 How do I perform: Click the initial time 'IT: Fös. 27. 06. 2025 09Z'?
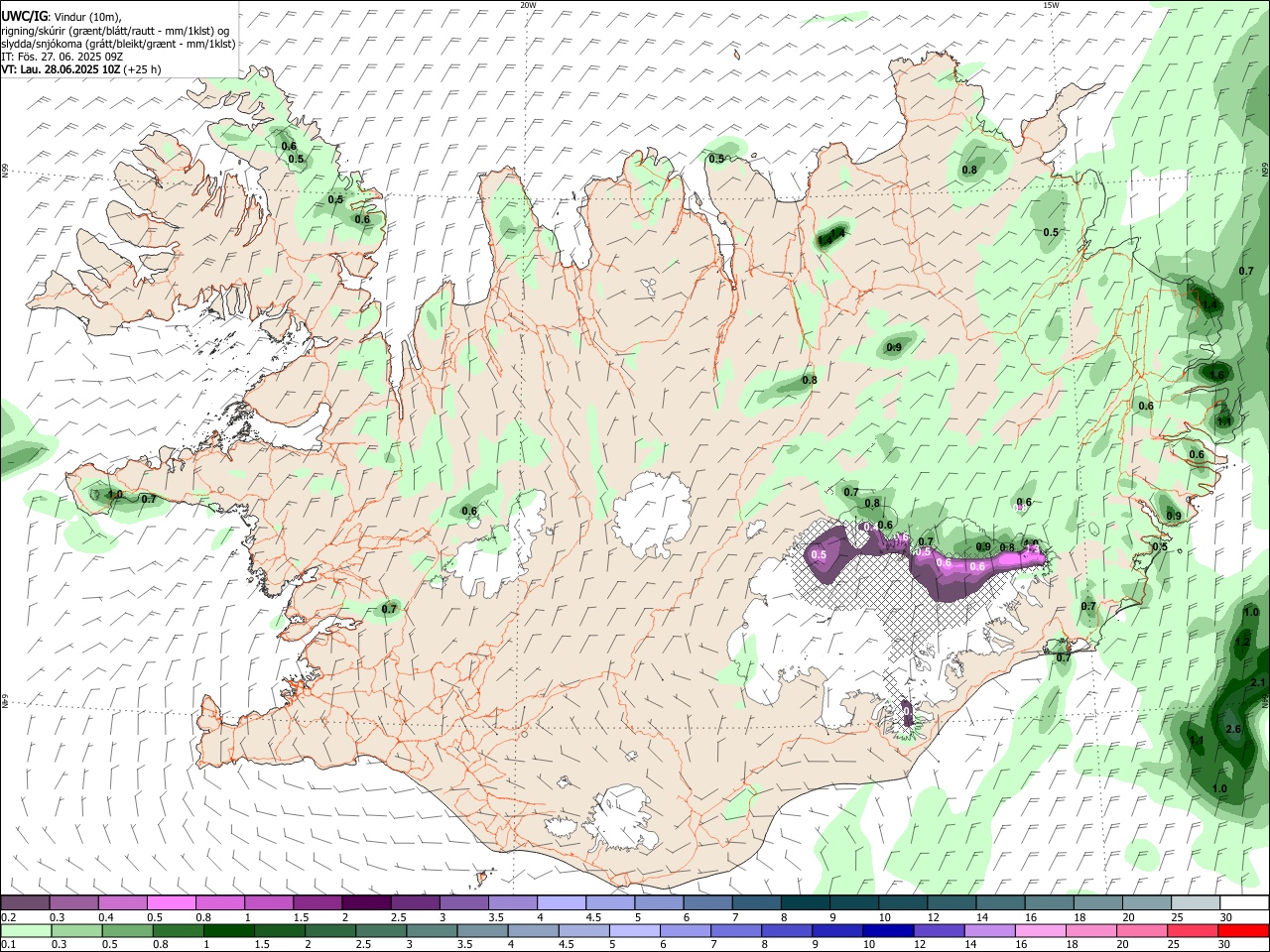tap(62, 57)
